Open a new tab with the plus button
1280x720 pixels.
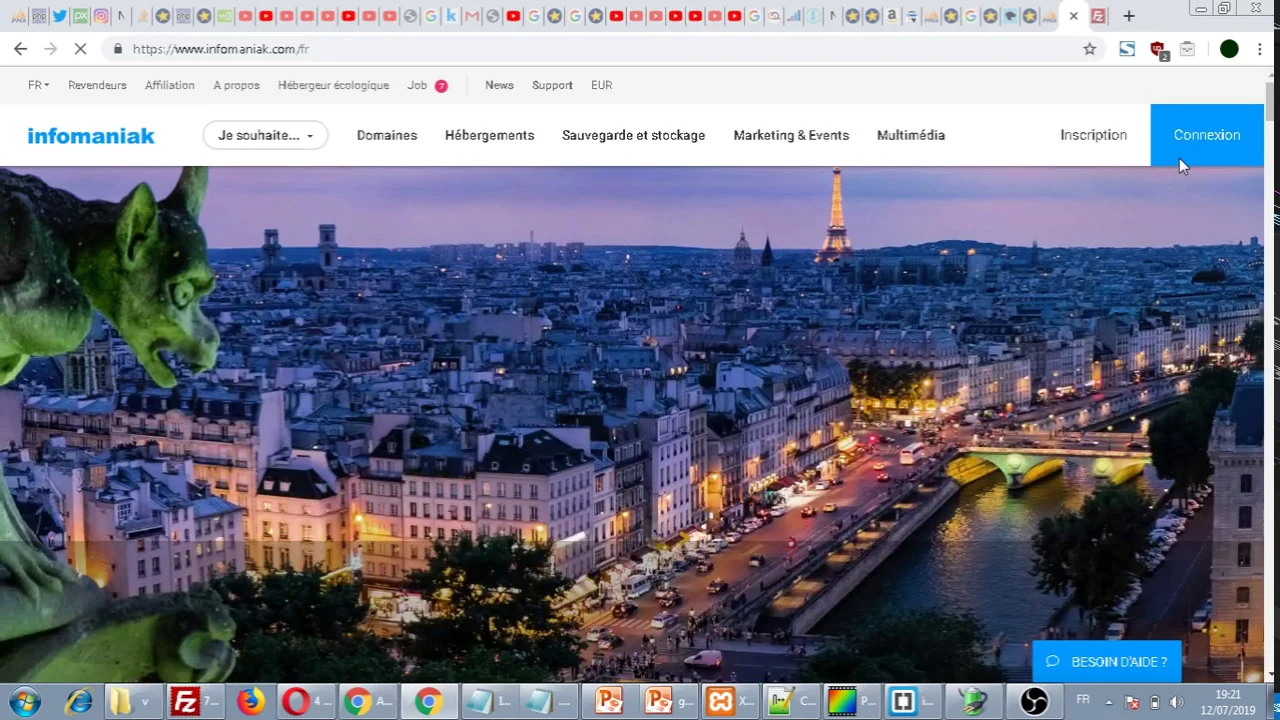click(1129, 16)
